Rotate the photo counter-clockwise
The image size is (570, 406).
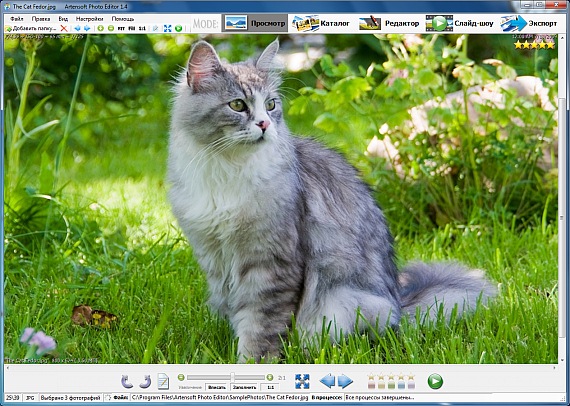[127, 381]
